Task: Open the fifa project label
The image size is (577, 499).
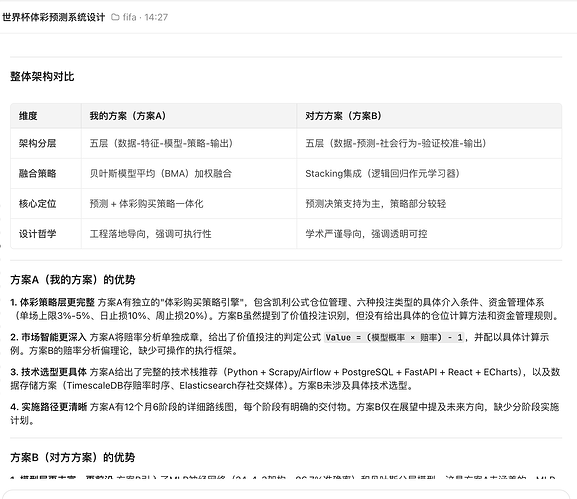Action: click(x=130, y=17)
